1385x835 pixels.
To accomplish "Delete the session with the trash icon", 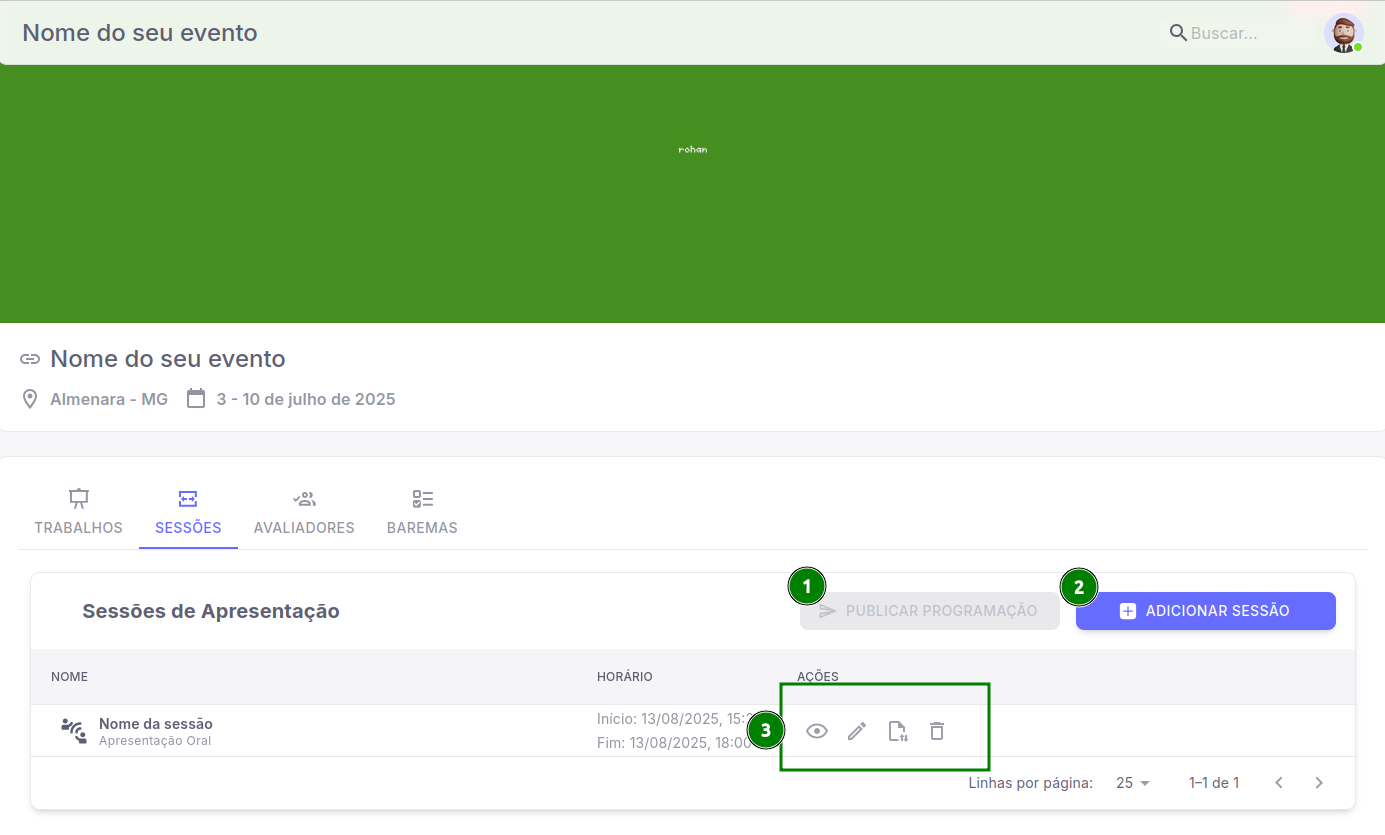I will tap(937, 731).
